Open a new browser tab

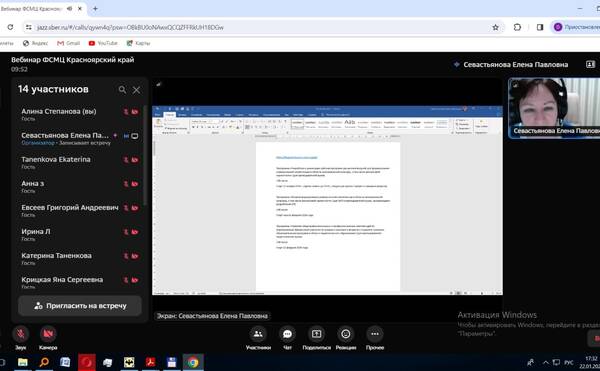click(95, 8)
